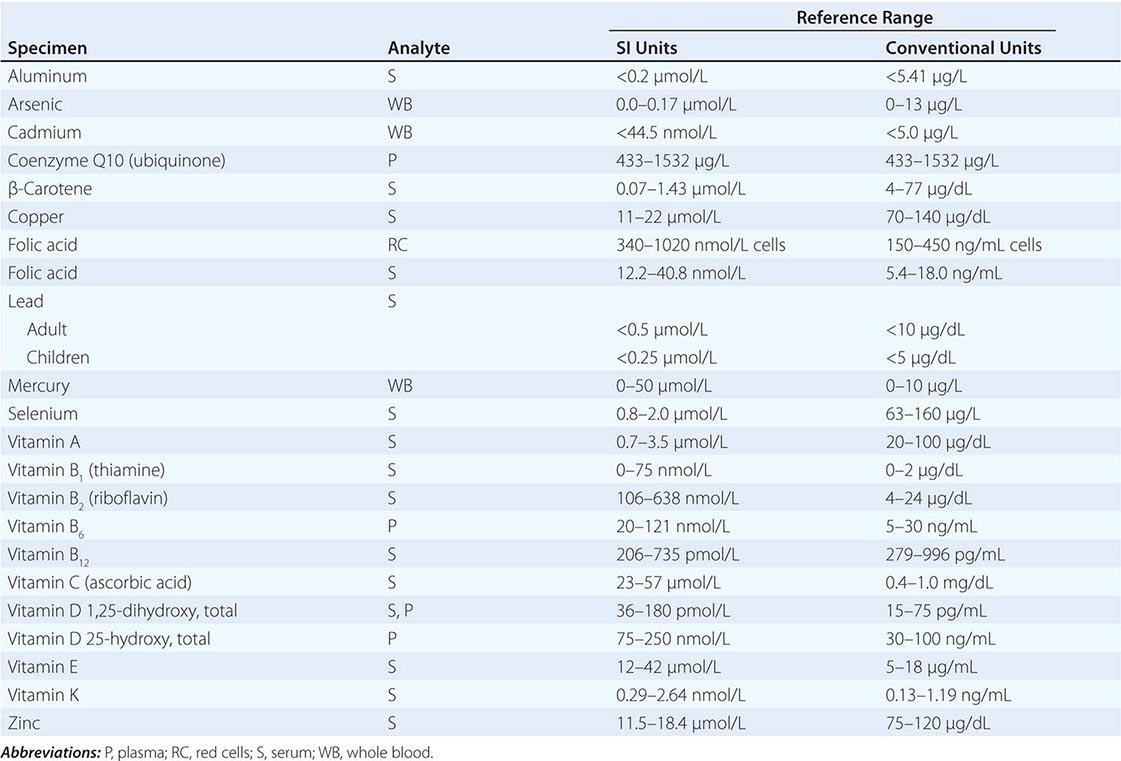Viewport: 1121px width, 761px height.
Task: Select the Conventional Units column header
Action: tap(963, 48)
